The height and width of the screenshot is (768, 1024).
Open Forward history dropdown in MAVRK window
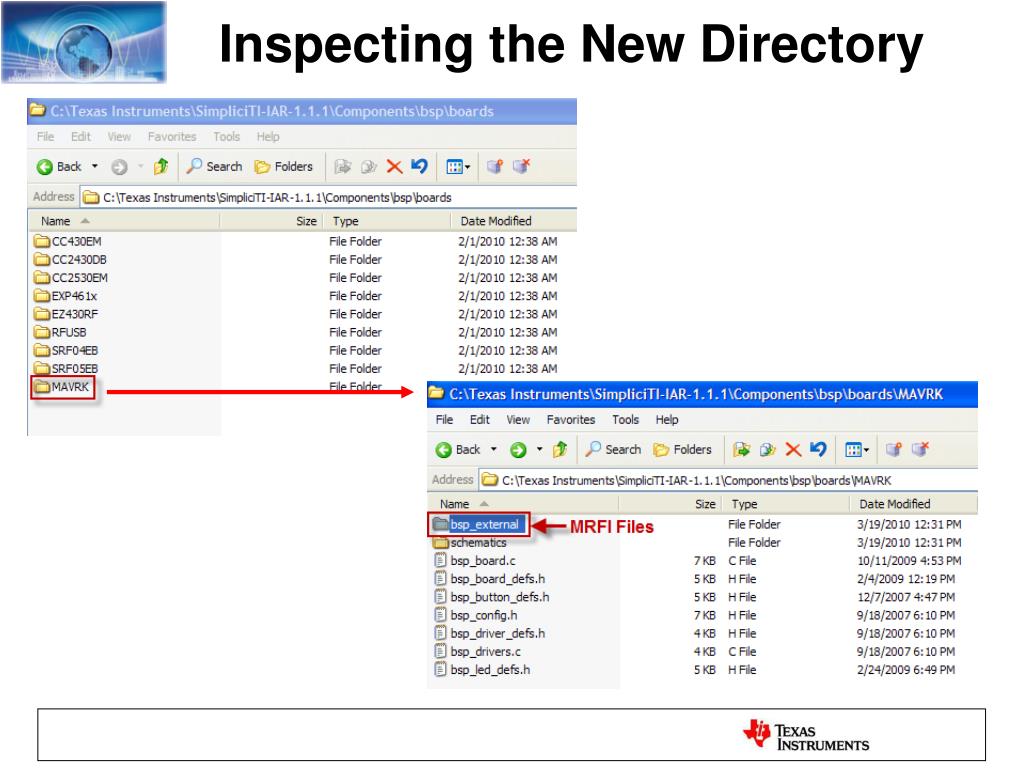pyautogui.click(x=539, y=449)
